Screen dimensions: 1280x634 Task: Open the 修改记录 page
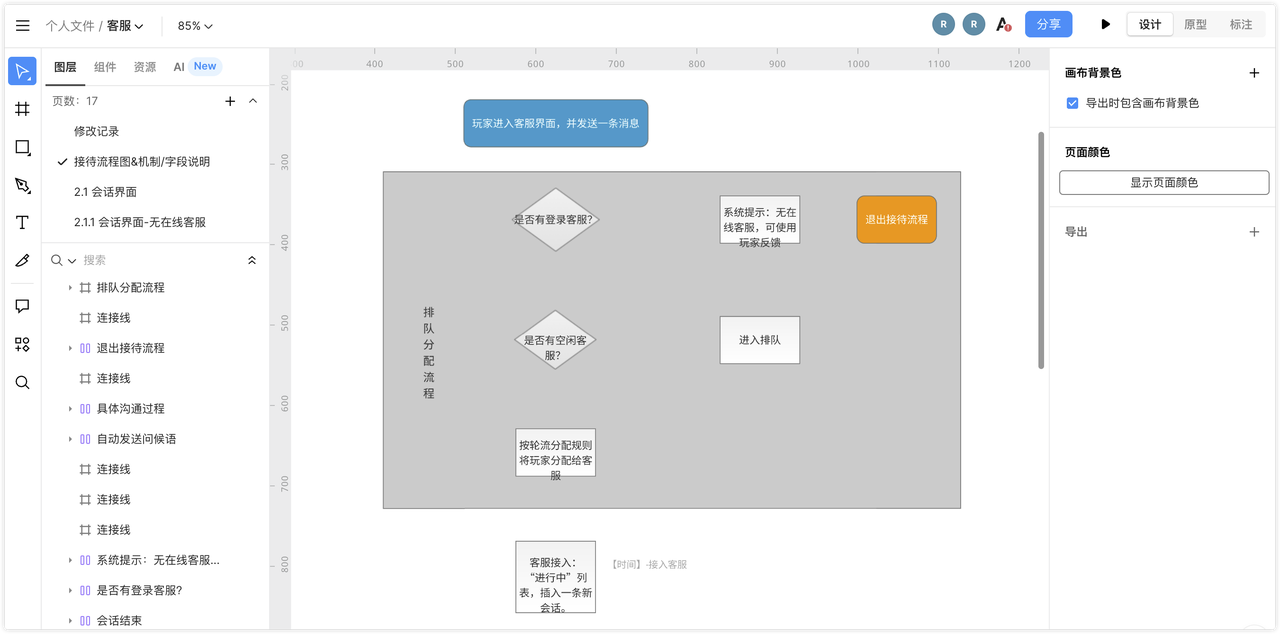tap(97, 131)
